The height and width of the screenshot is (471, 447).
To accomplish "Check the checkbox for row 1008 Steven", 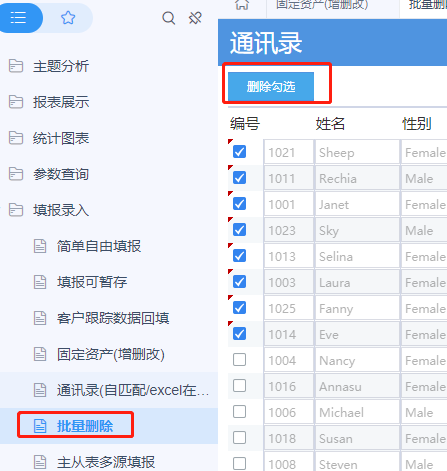I will click(x=239, y=464).
